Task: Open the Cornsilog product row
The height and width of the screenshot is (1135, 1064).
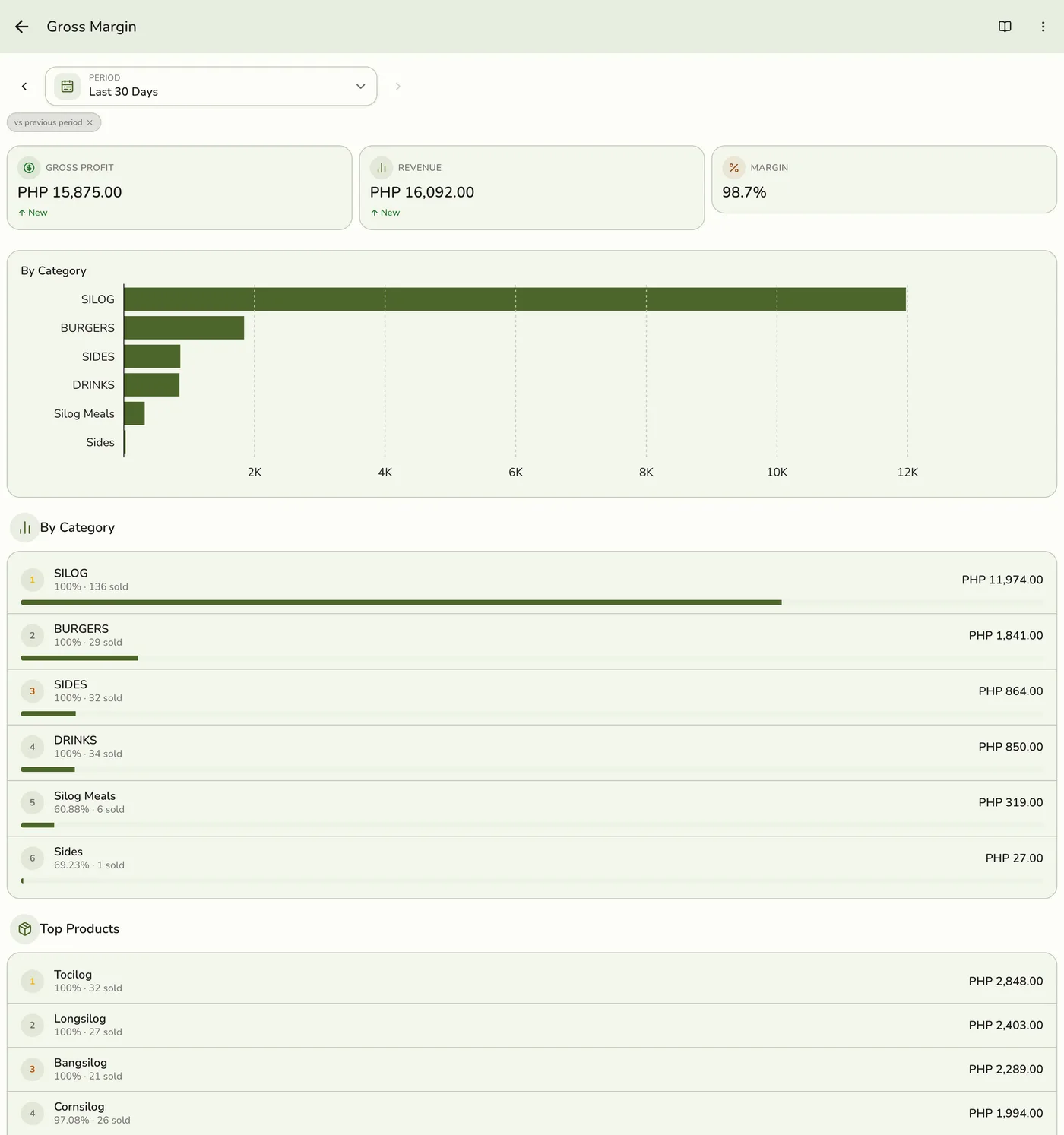Action: (532, 1114)
